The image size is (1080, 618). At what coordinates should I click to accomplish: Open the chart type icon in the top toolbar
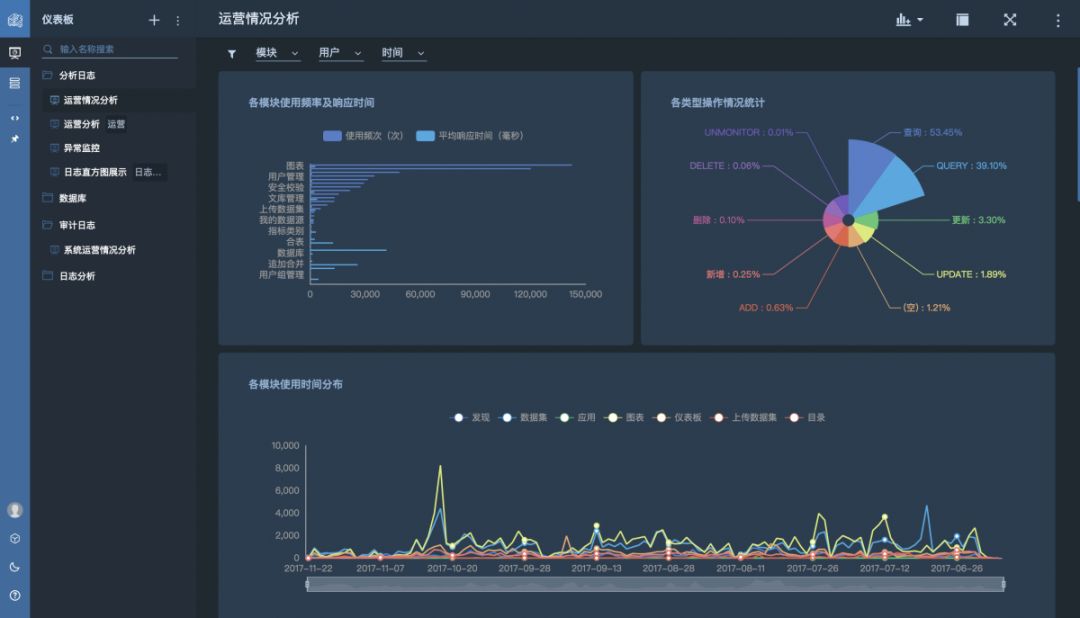point(905,19)
